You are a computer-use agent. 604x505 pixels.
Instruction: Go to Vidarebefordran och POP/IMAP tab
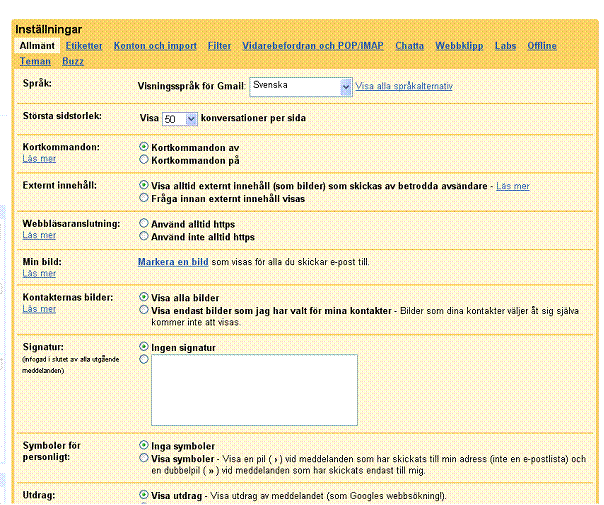313,46
